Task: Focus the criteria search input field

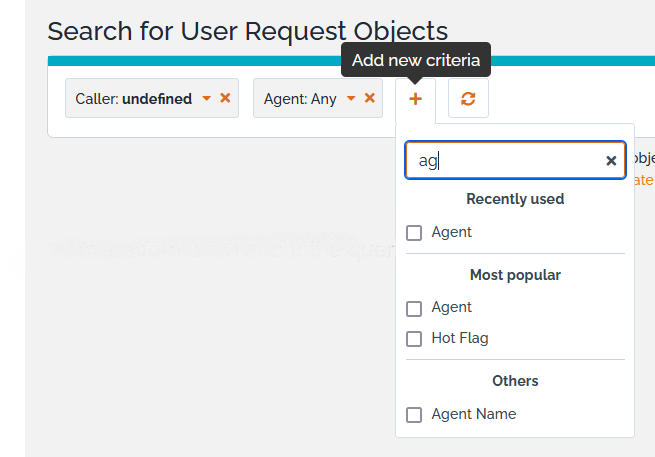Action: pyautogui.click(x=505, y=160)
